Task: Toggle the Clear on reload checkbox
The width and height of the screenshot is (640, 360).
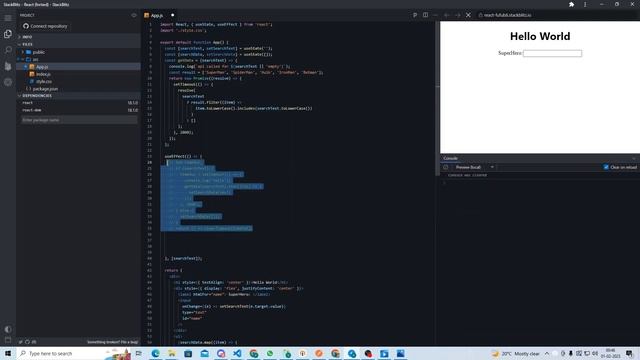Action: [x=606, y=167]
